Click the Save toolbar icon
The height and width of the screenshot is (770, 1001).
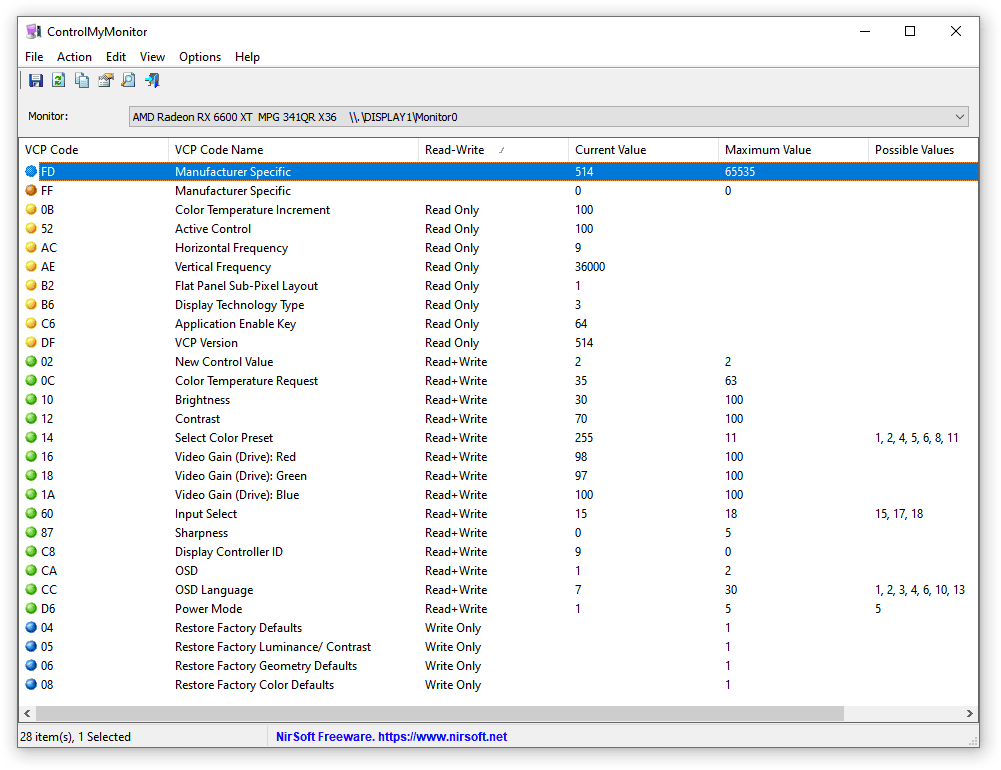tap(36, 80)
